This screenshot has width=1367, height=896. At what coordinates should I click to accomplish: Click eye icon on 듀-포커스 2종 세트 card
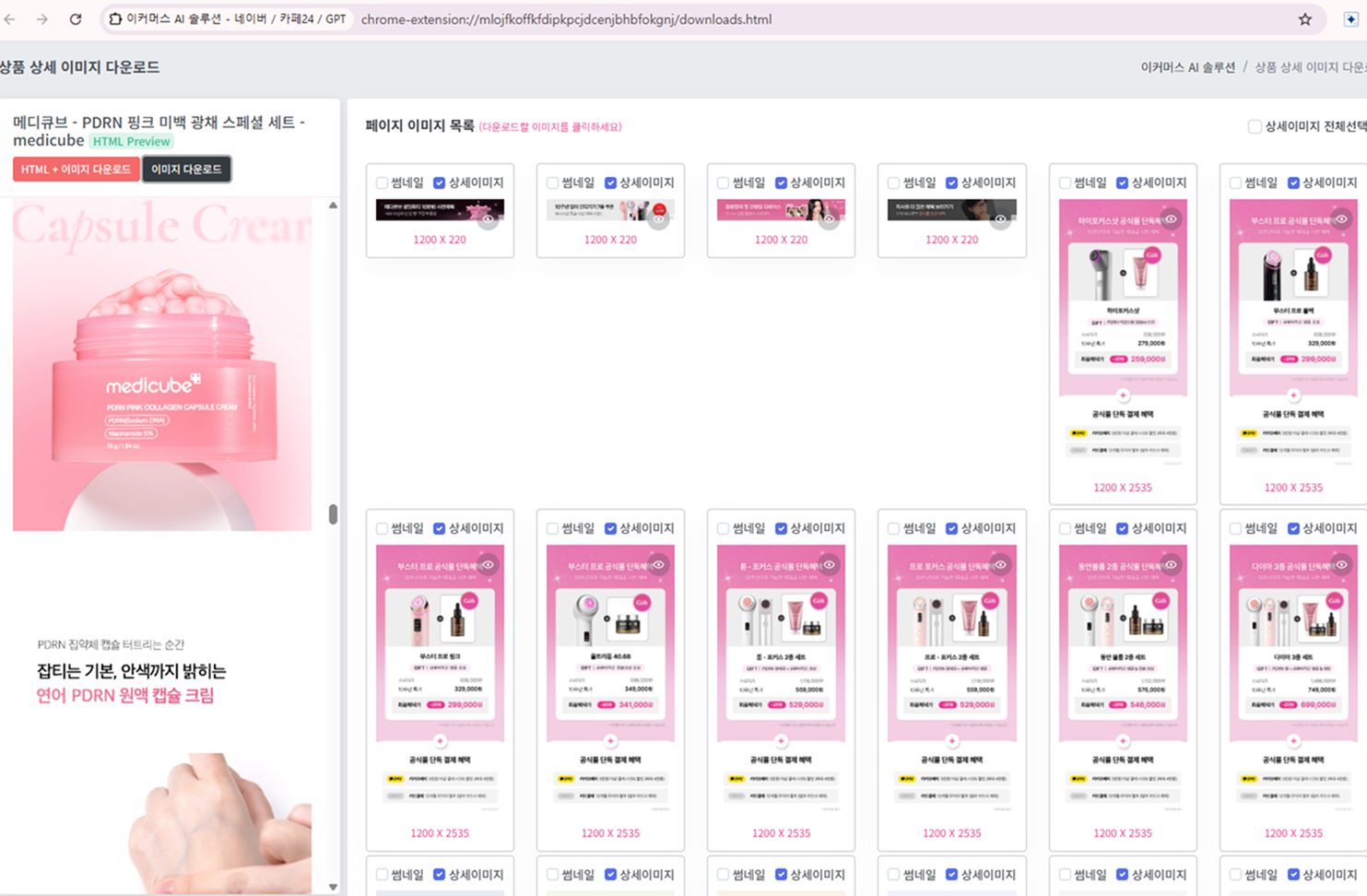click(x=829, y=565)
